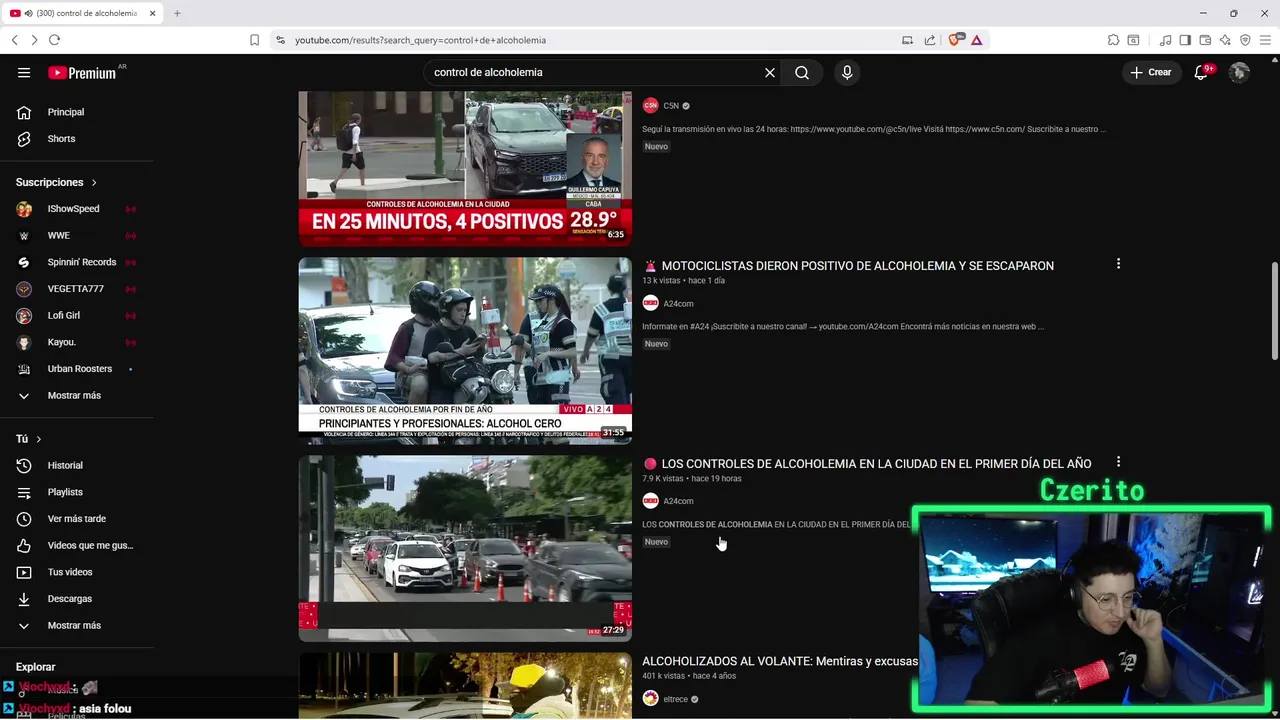1280x720 pixels.
Task: Open the browser extensions puzzle icon
Action: (x=1113, y=40)
